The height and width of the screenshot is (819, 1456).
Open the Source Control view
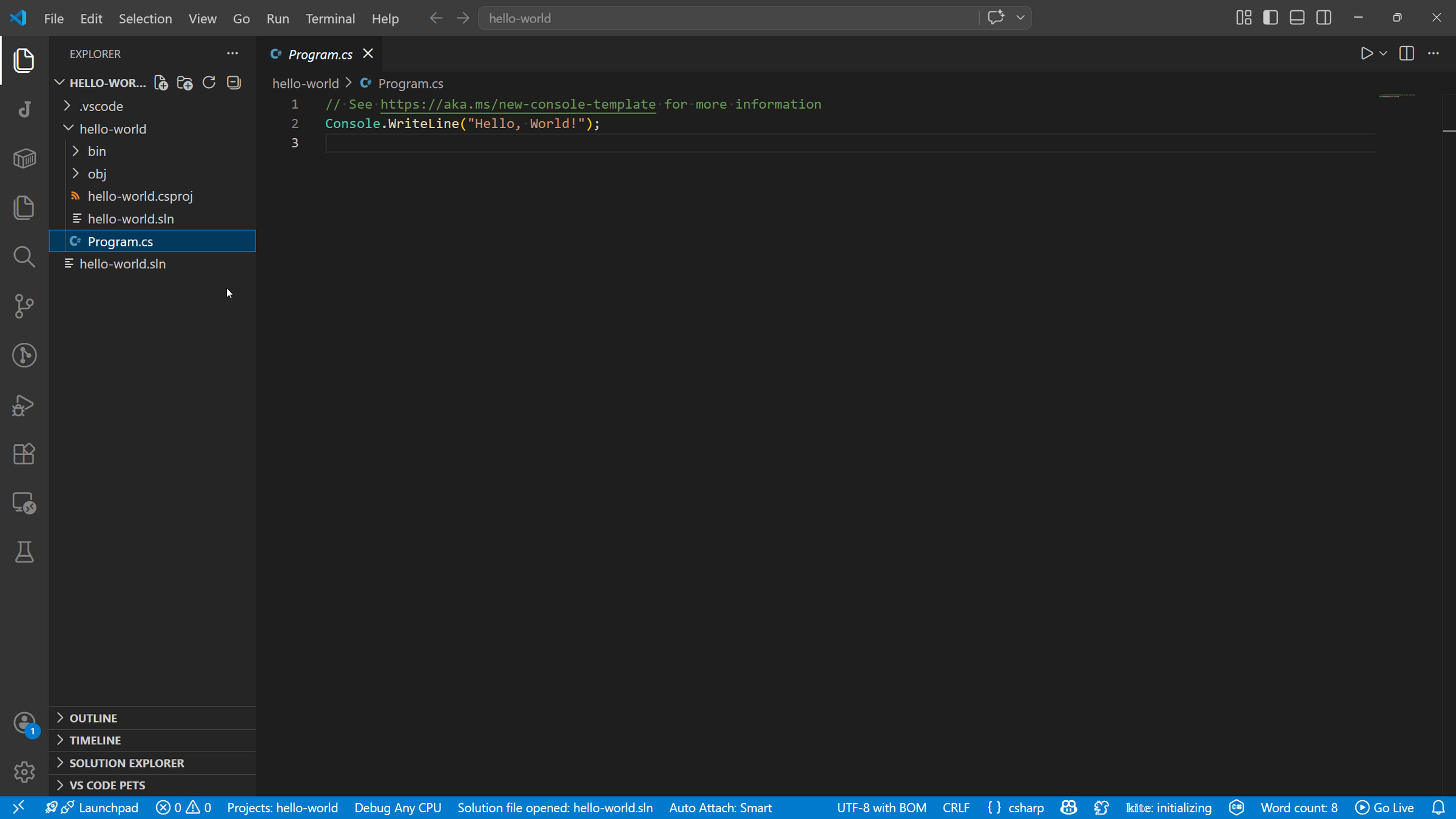(x=24, y=306)
